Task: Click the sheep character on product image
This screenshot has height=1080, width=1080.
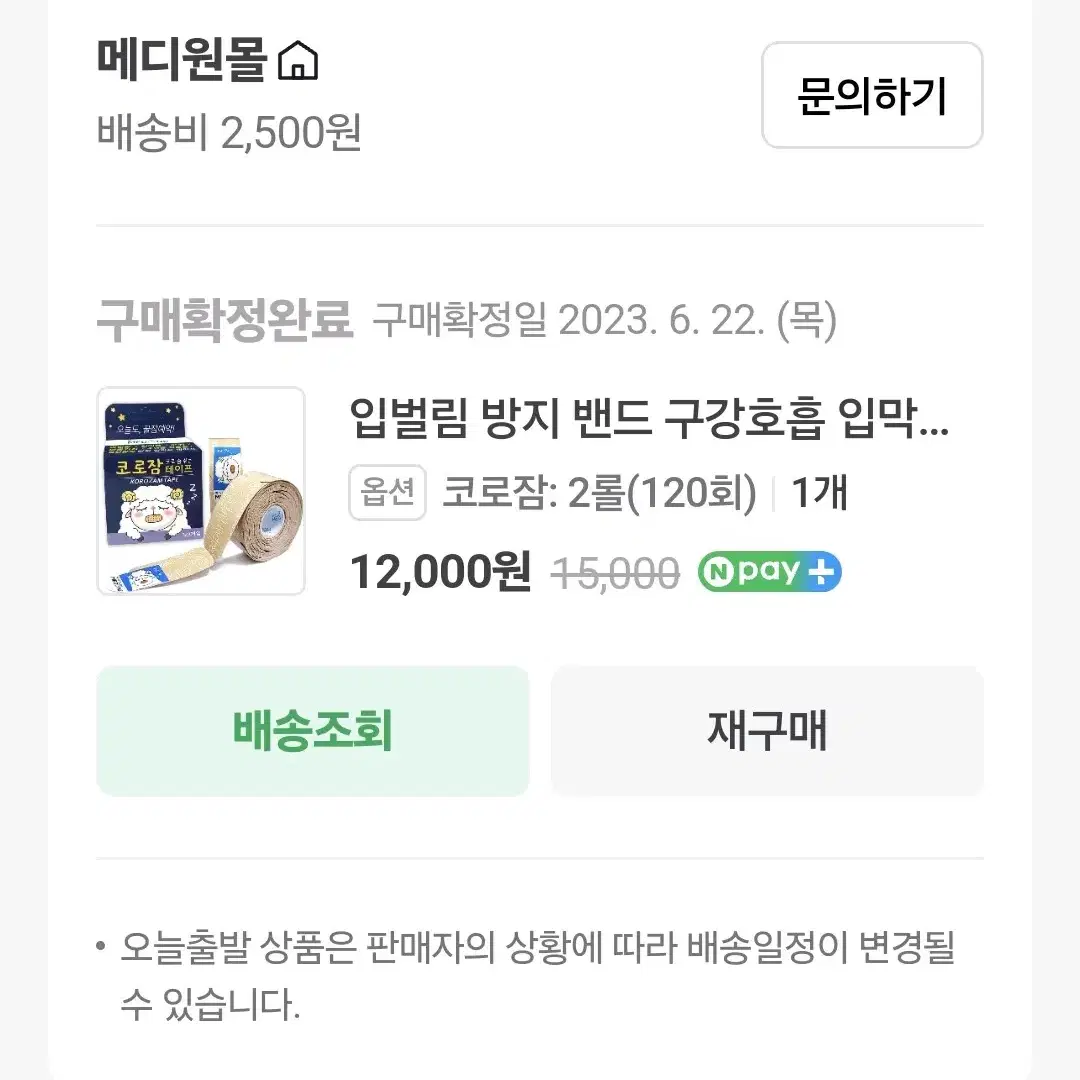Action: [158, 514]
